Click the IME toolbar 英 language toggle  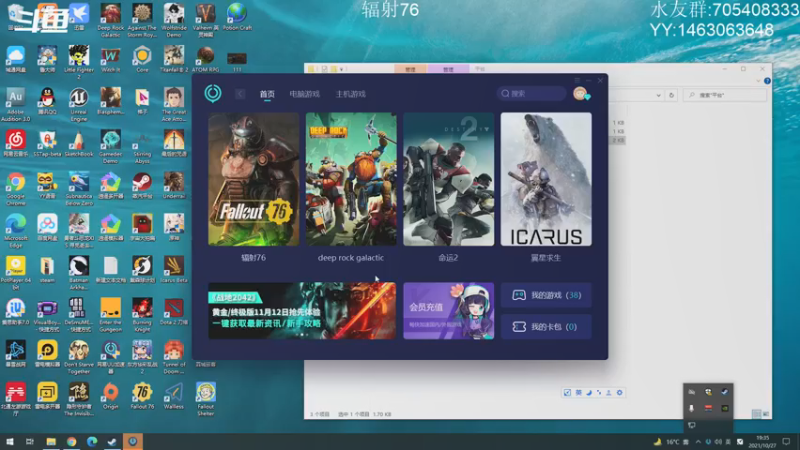(x=579, y=392)
